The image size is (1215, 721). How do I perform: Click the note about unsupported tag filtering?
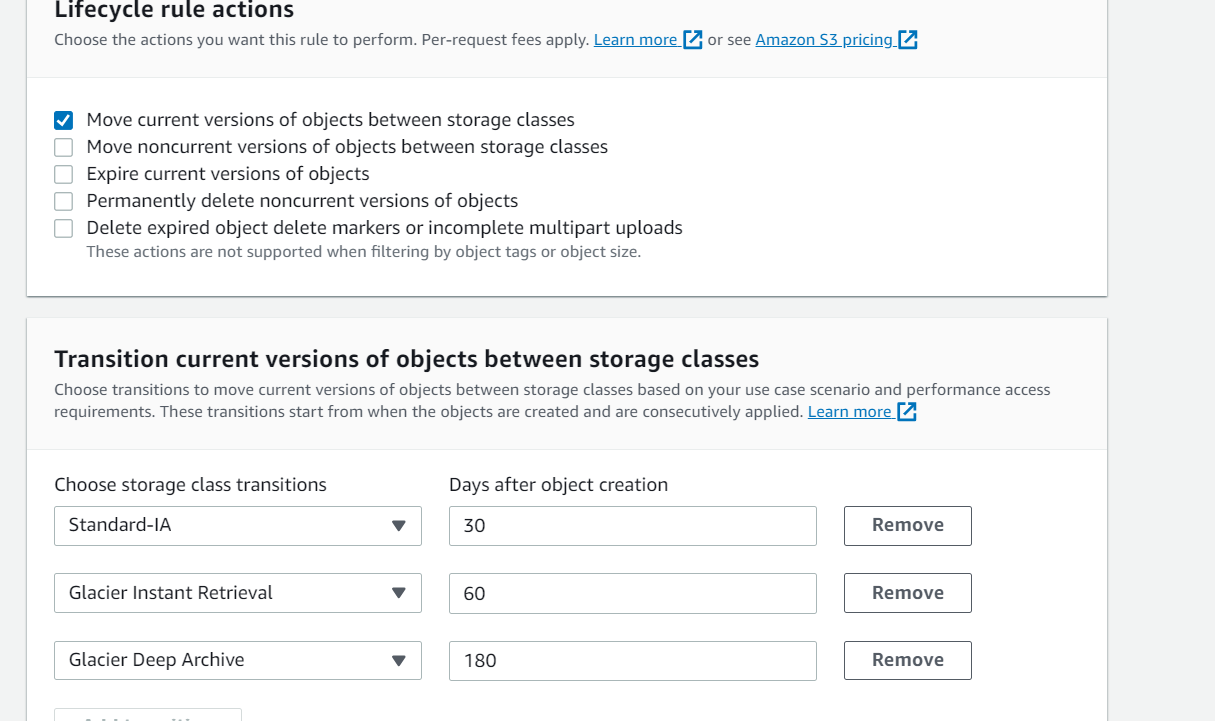[x=364, y=252]
